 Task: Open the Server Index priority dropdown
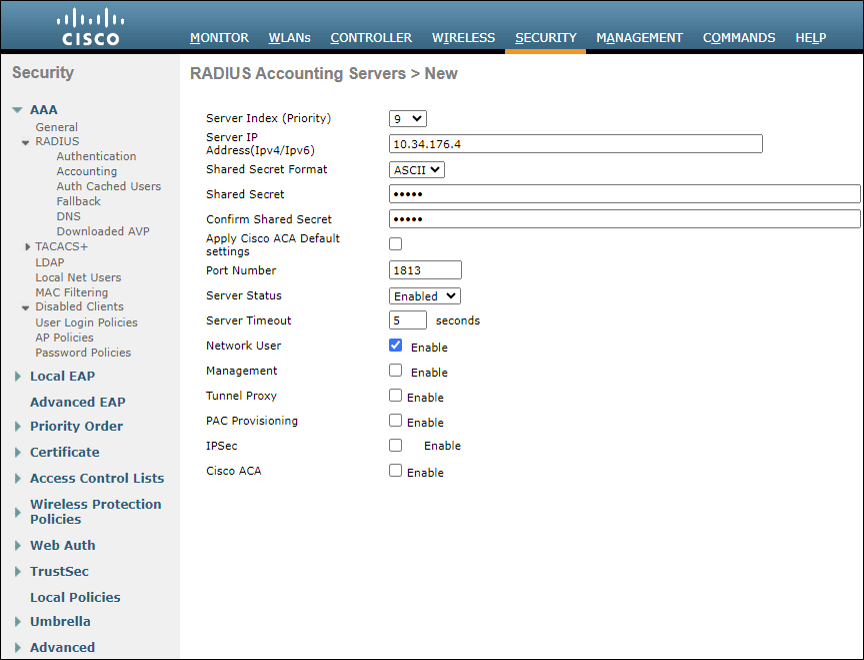point(407,118)
